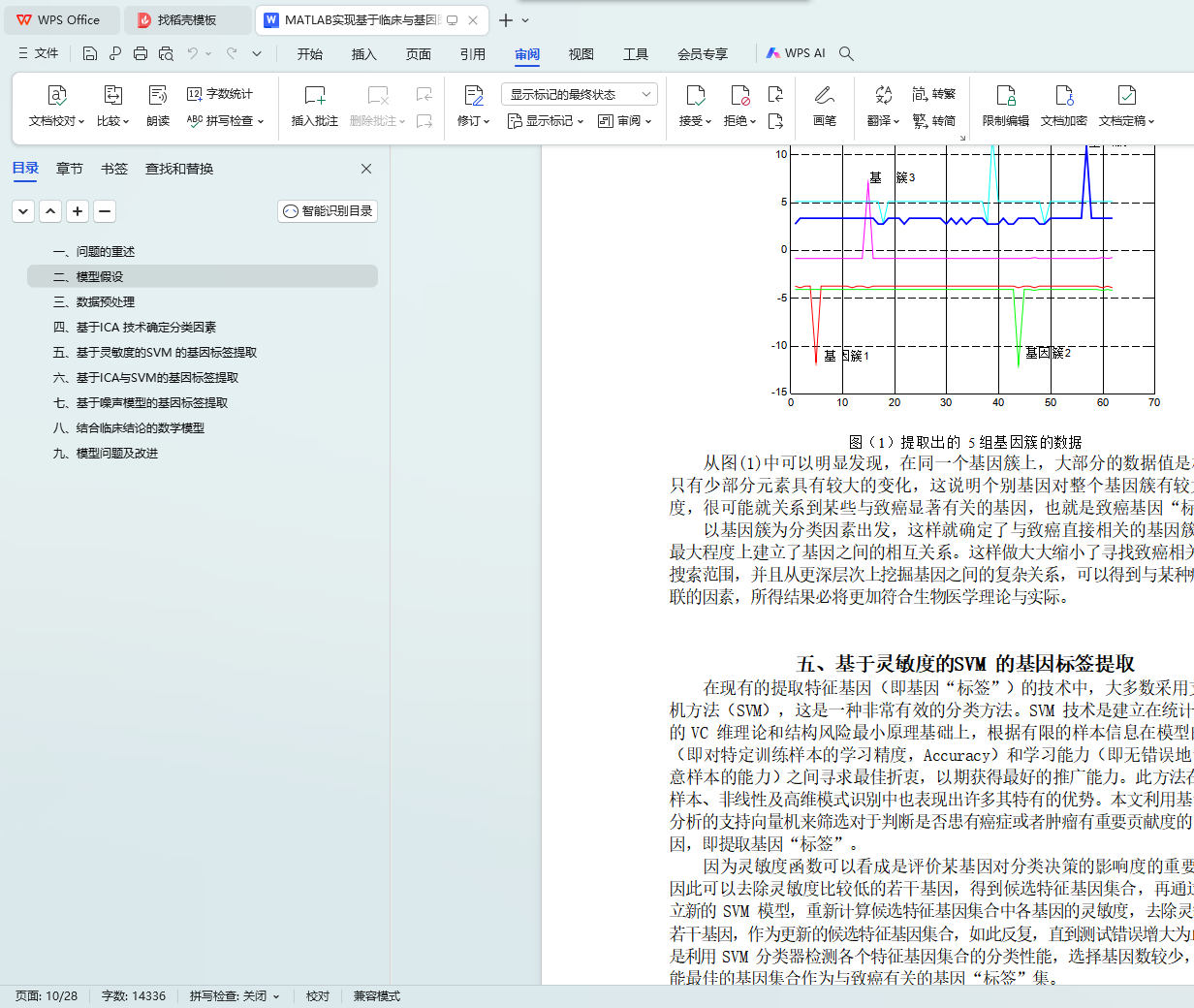Open Print Preview from quick access bar
This screenshot has width=1194, height=1008.
click(166, 54)
